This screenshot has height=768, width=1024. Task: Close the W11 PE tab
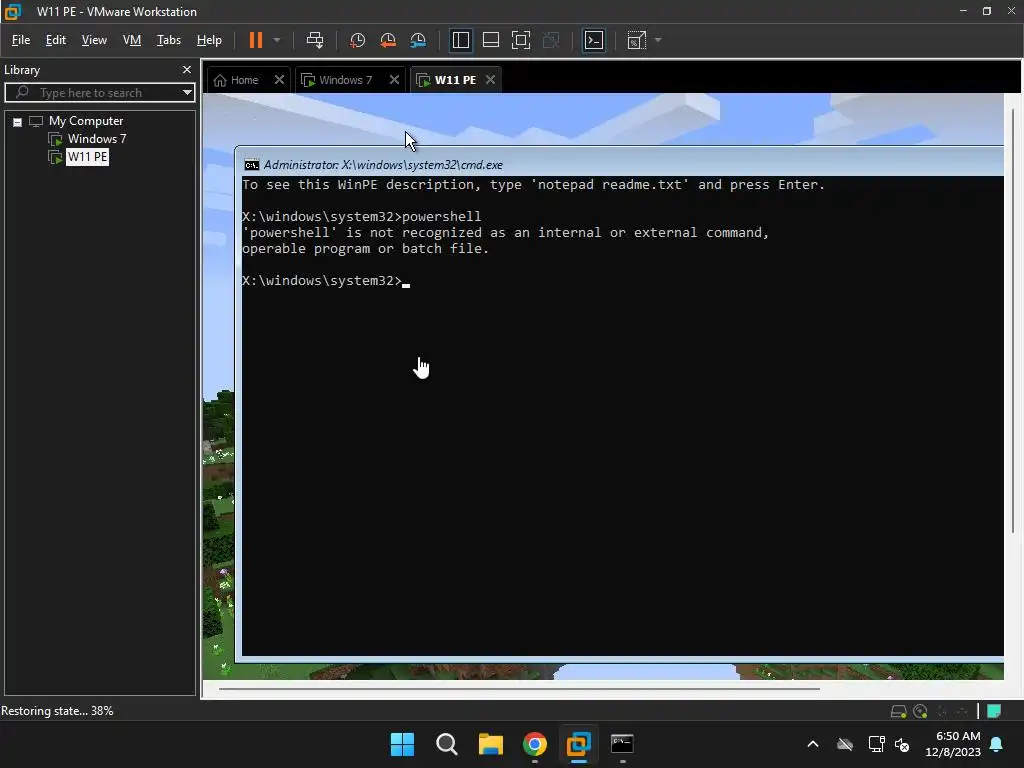point(490,80)
